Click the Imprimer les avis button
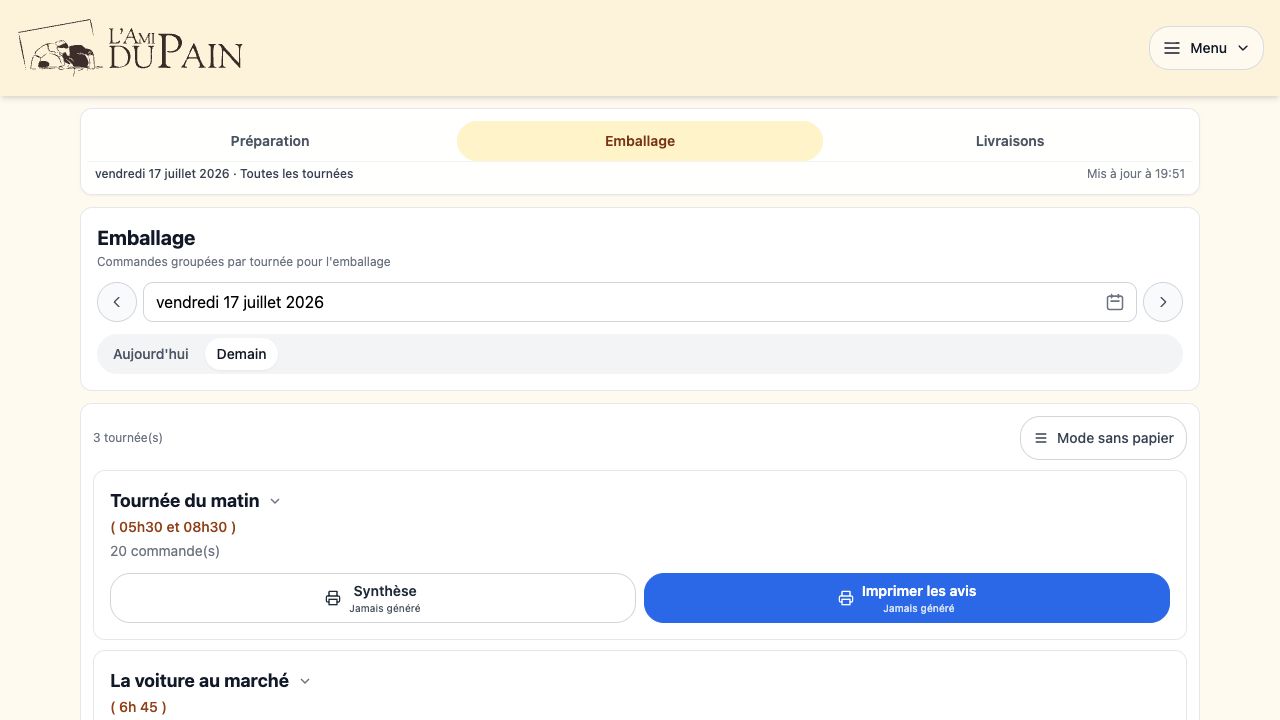The image size is (1280, 720). coord(907,598)
